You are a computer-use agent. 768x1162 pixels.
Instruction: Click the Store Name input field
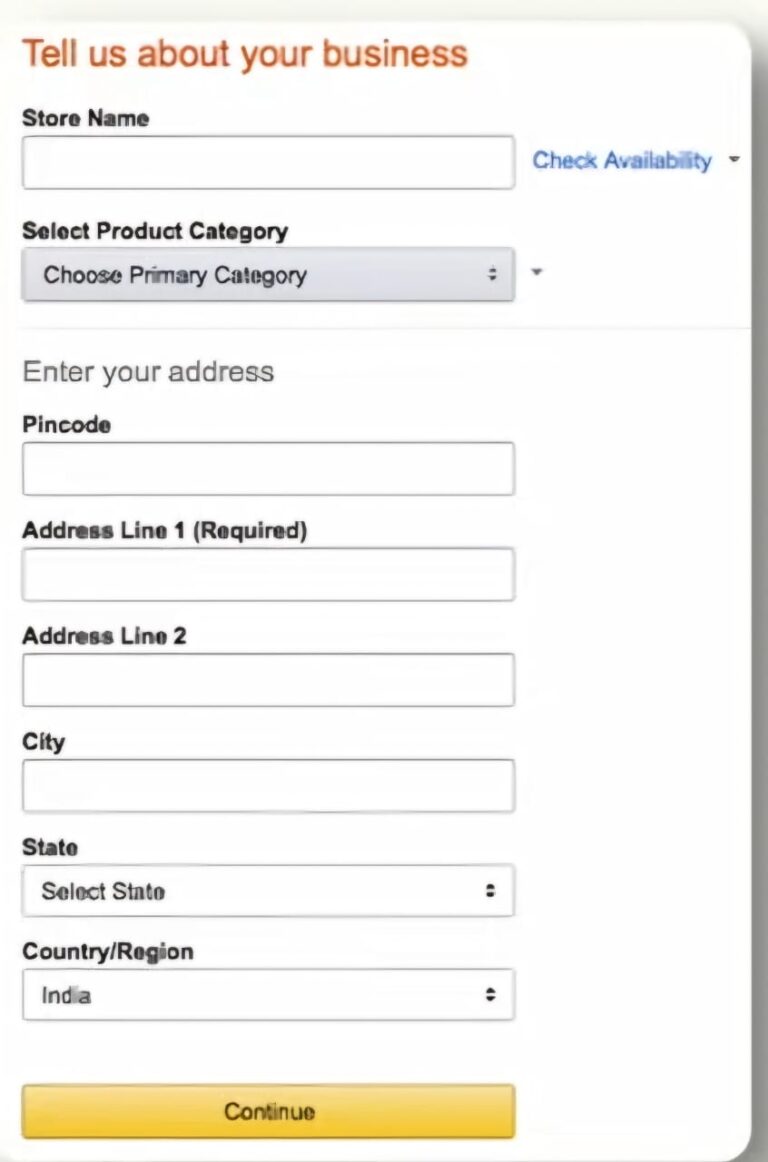[x=268, y=162]
